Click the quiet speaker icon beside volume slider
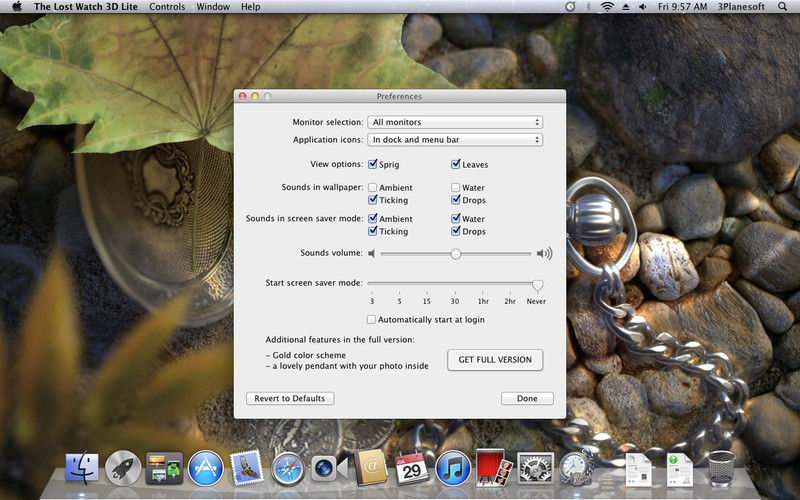 point(371,254)
